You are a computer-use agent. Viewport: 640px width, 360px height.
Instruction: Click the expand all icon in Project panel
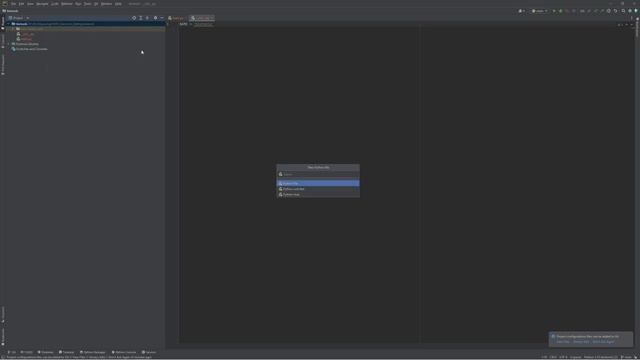[141, 18]
